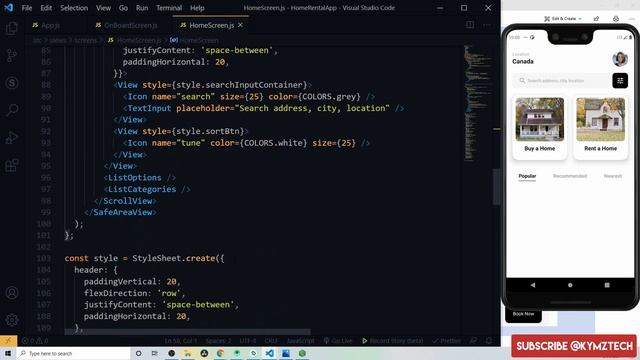Viewport: 640px width, 360px height.
Task: Click screens folder in the breadcrumb
Action: pyautogui.click(x=86, y=40)
